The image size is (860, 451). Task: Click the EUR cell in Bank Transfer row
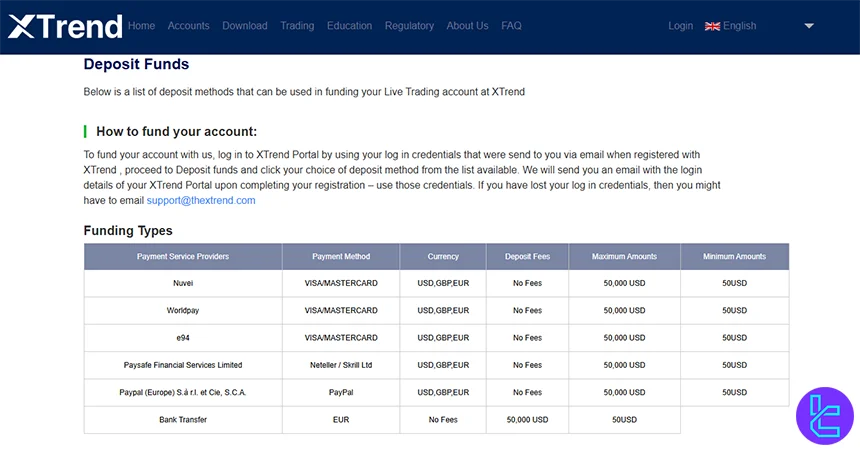pos(341,420)
